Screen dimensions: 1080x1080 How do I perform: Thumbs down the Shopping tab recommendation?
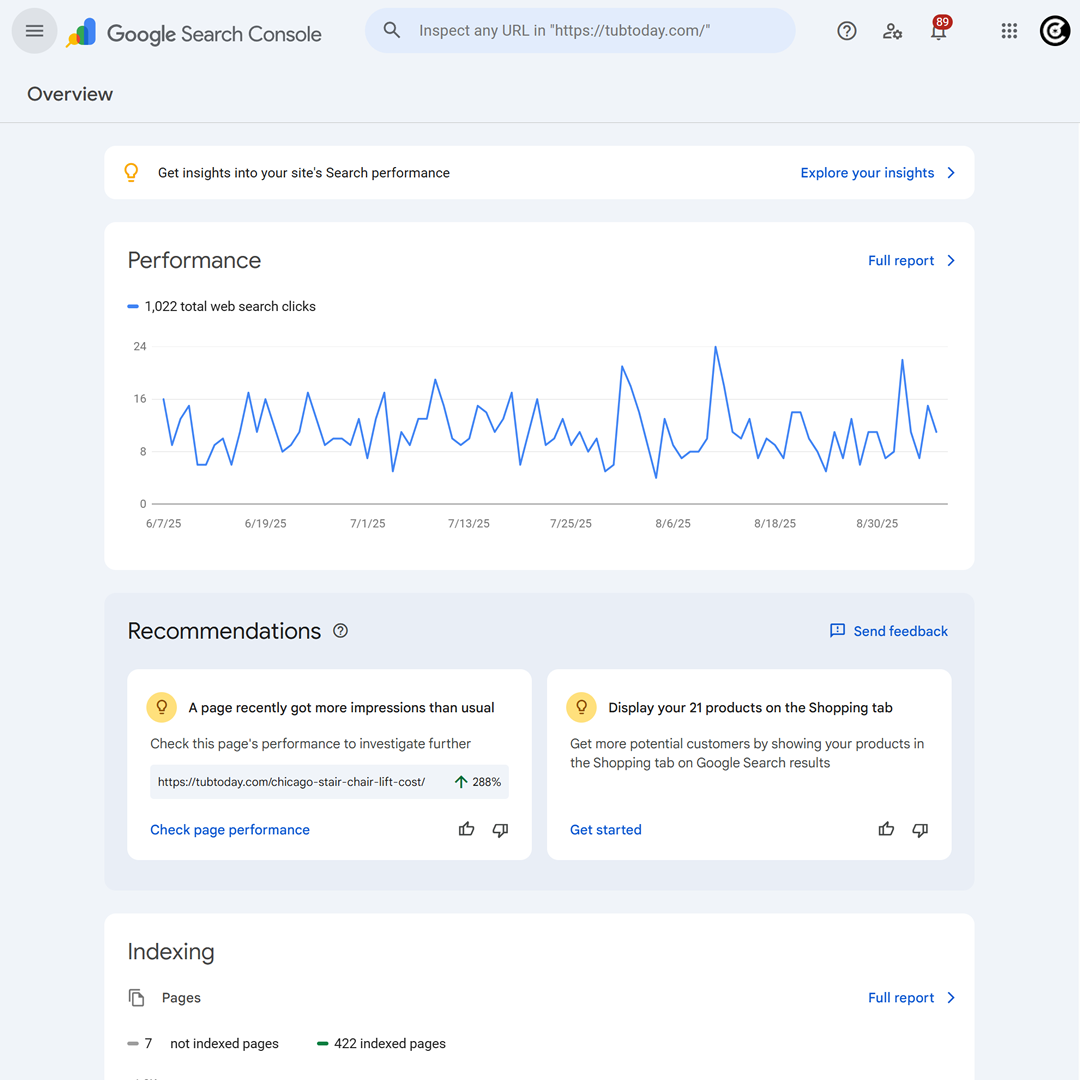point(921,829)
